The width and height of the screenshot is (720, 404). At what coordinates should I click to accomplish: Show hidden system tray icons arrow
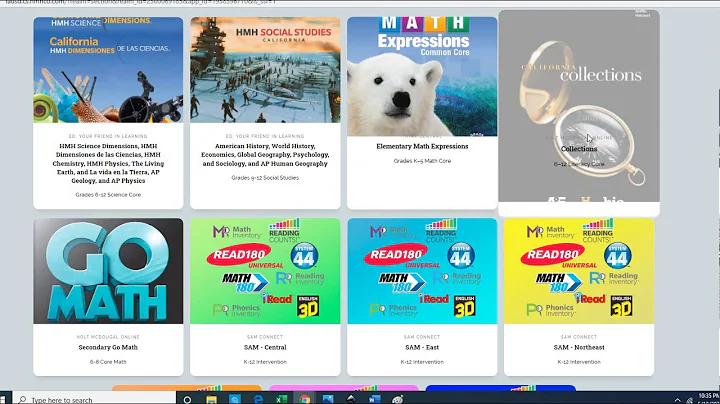(x=677, y=400)
